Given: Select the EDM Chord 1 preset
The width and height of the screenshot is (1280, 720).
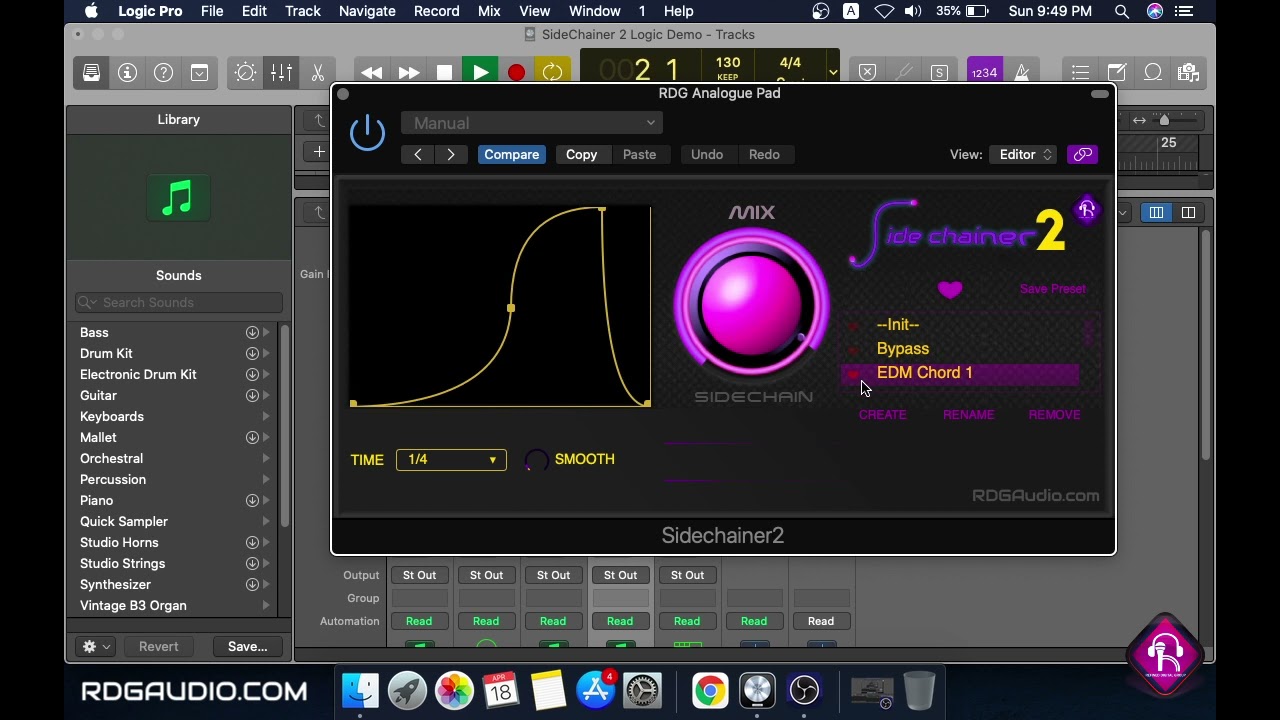Looking at the screenshot, I should pos(960,372).
